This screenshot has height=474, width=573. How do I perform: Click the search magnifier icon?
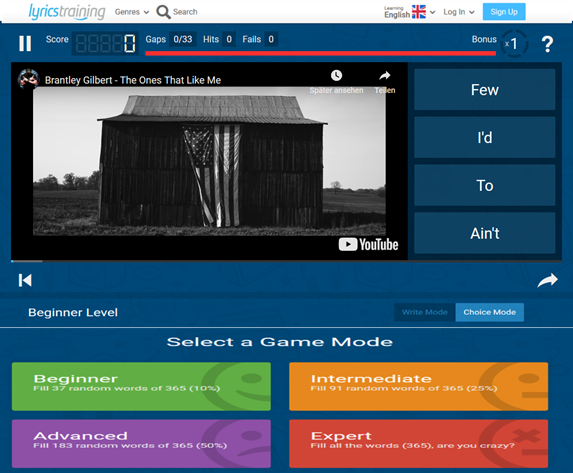(163, 12)
